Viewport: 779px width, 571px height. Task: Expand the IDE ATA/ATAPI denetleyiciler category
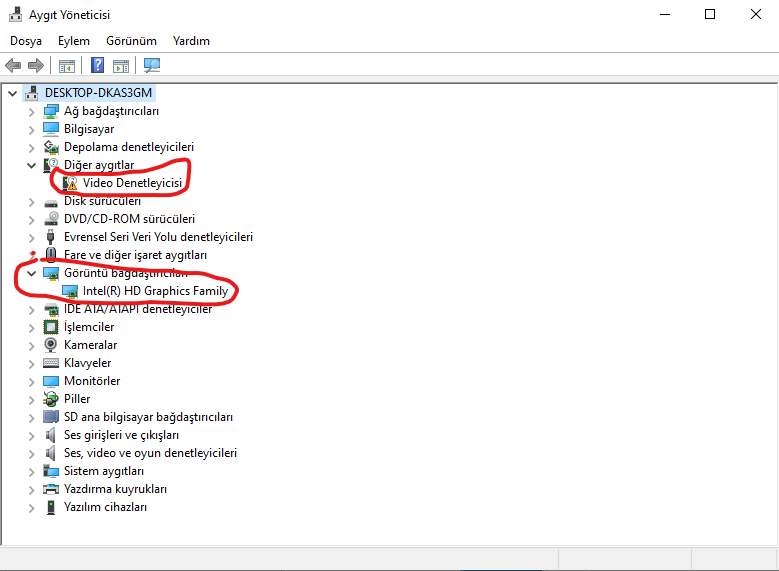click(x=31, y=310)
